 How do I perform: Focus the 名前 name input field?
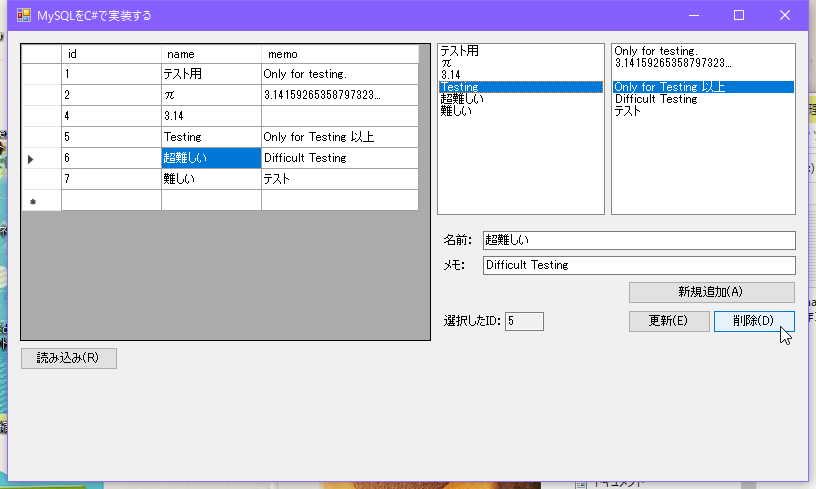(x=639, y=240)
